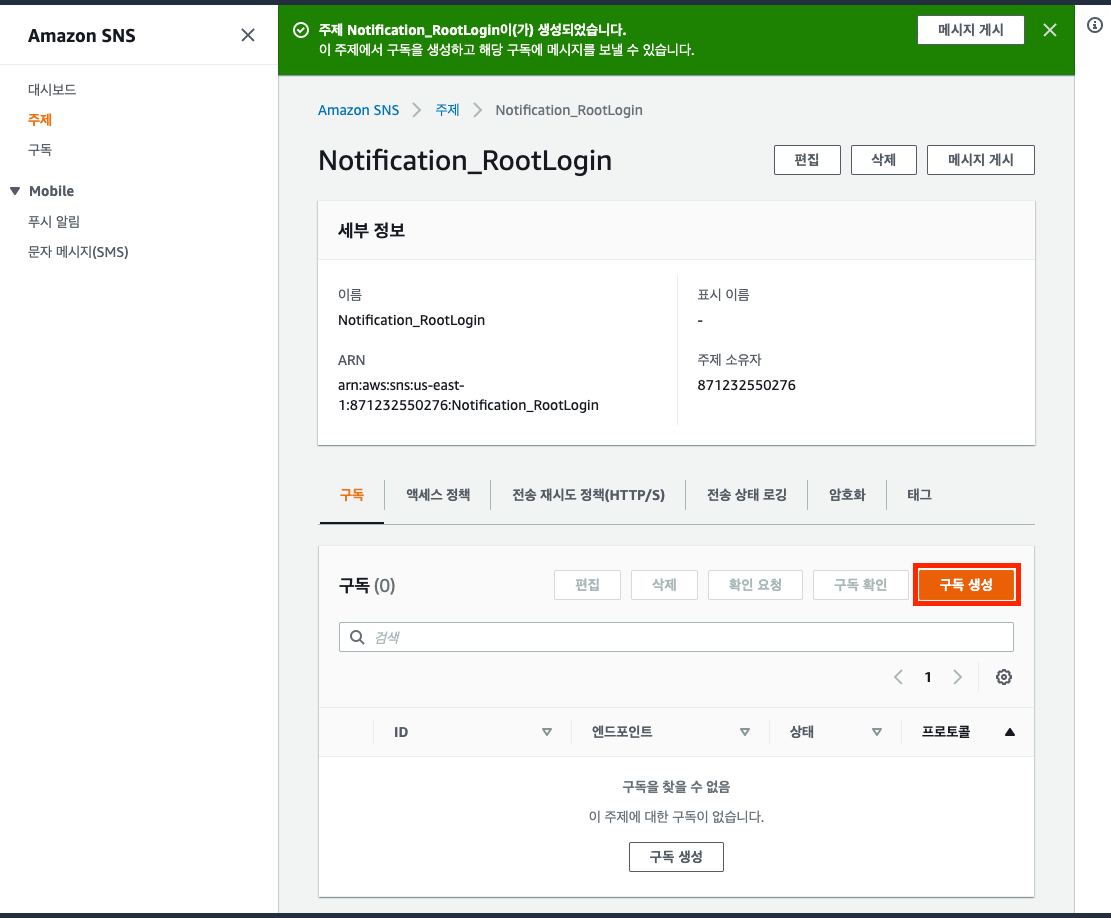Click 주제 breadcrumb link
Screen dimensions: 1111x918
(447, 110)
